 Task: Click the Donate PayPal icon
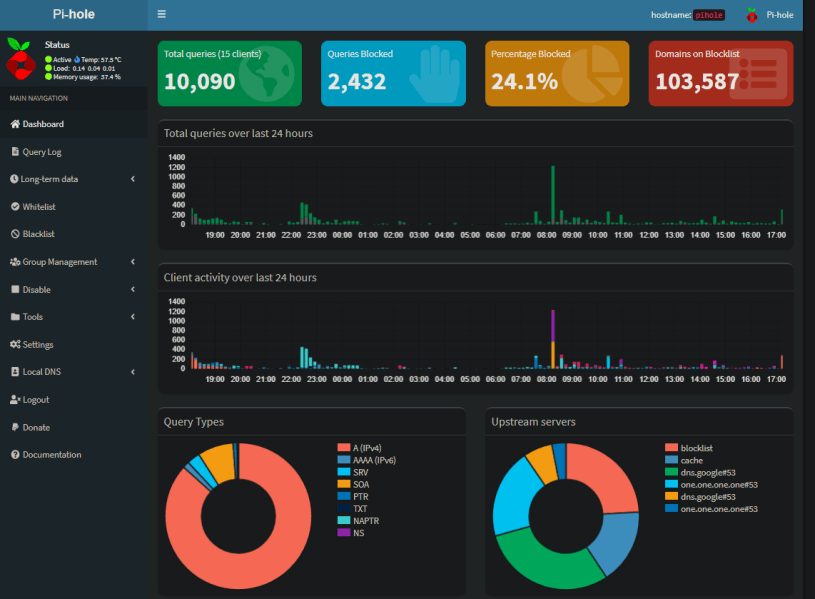pyautogui.click(x=15, y=427)
